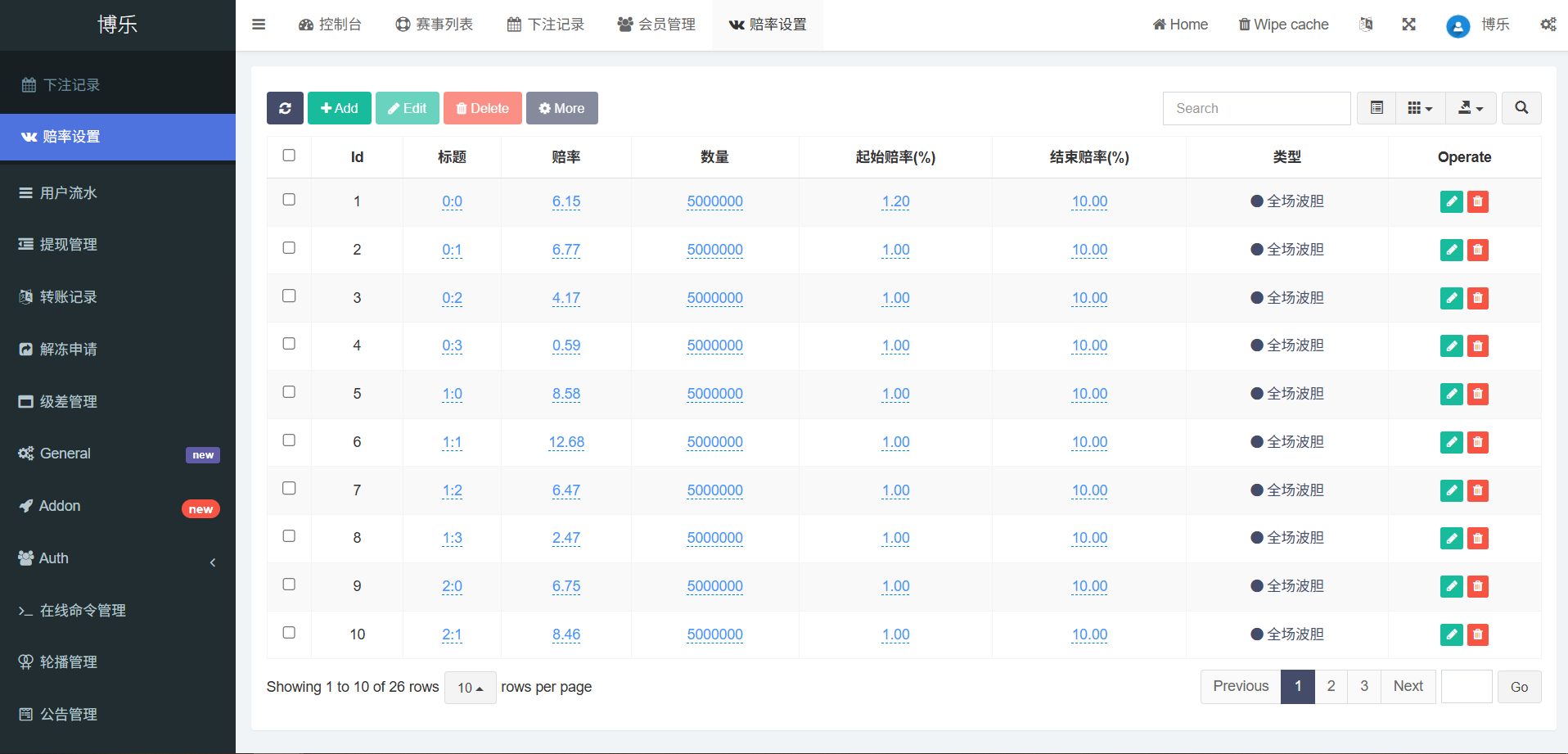Click the magnifier advanced search icon
Image resolution: width=1568 pixels, height=754 pixels.
(x=1521, y=108)
